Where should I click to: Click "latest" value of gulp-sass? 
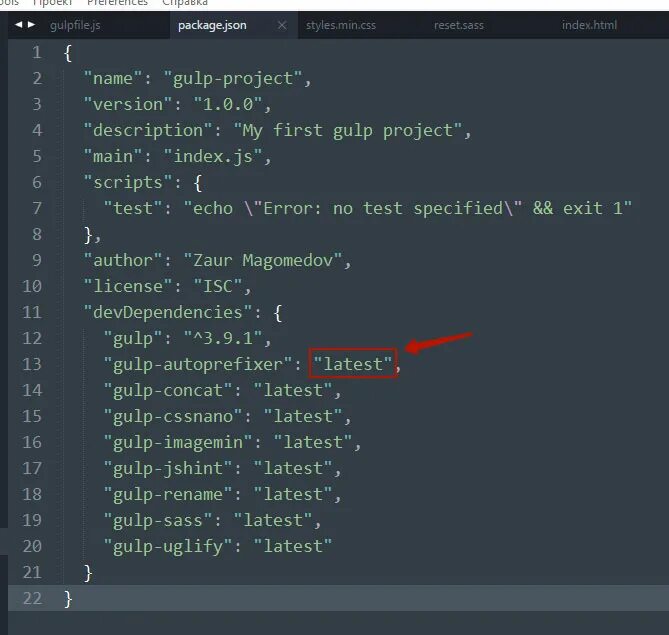273,521
